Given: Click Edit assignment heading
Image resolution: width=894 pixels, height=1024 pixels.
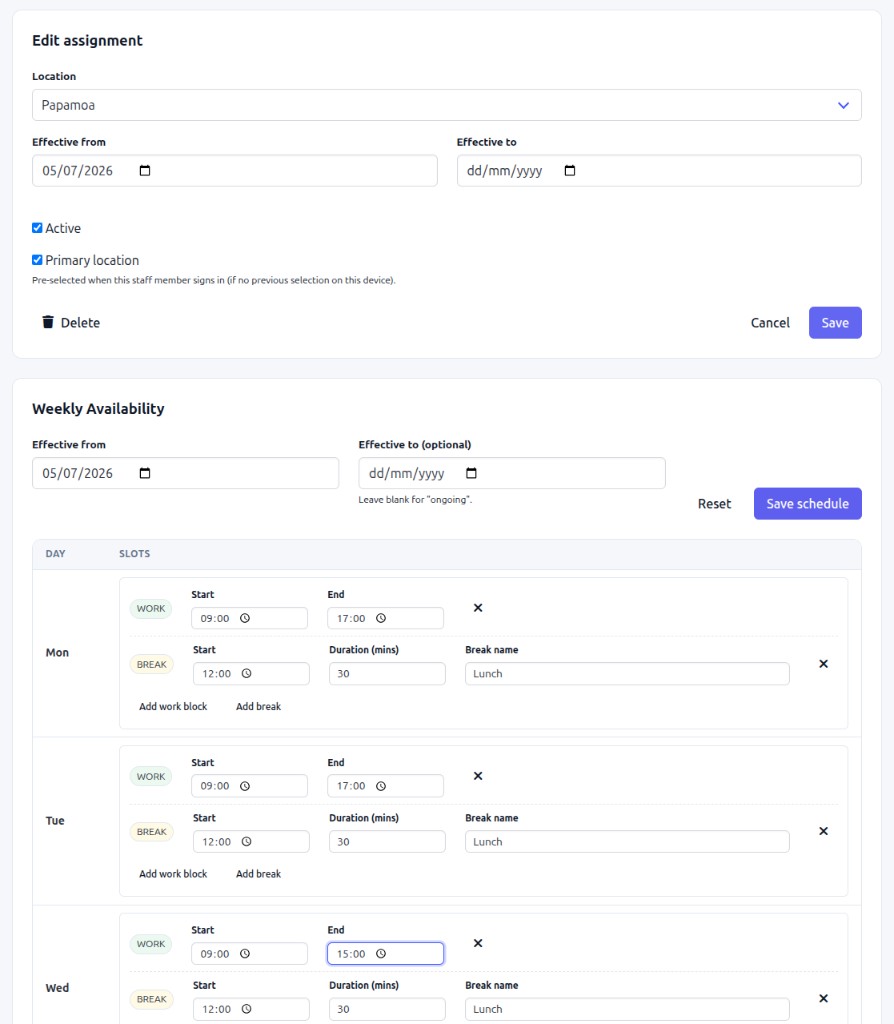Looking at the screenshot, I should (x=87, y=40).
